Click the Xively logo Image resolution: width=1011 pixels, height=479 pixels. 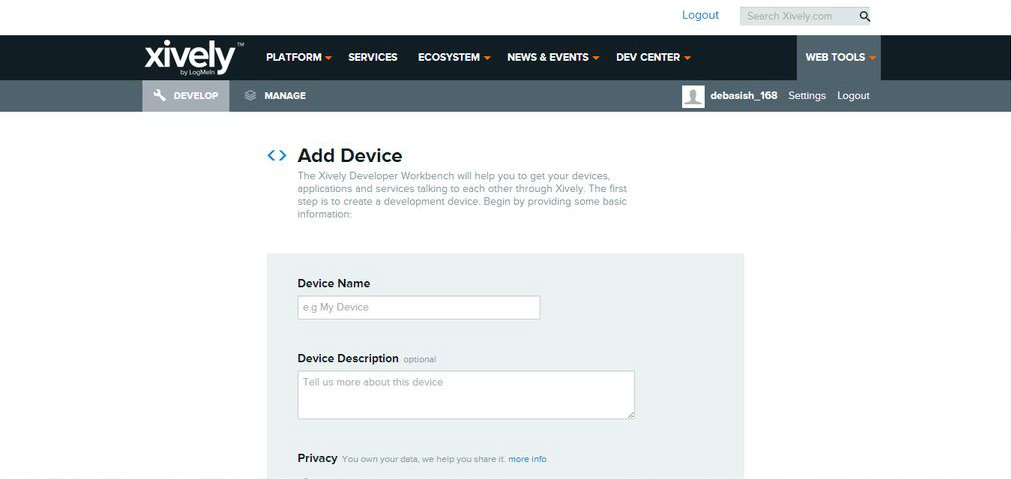[x=194, y=58]
